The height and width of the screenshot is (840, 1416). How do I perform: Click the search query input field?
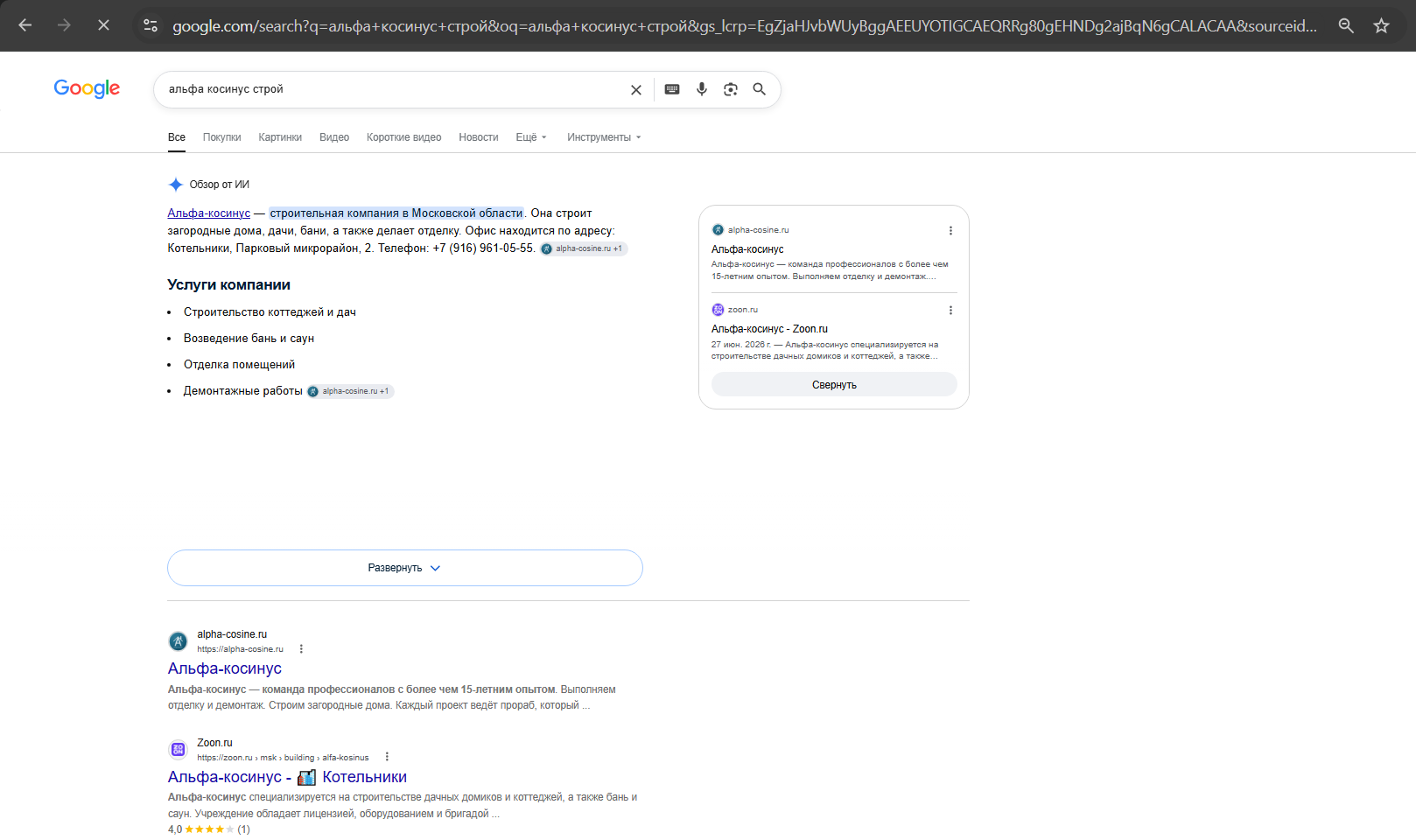pyautogui.click(x=394, y=89)
